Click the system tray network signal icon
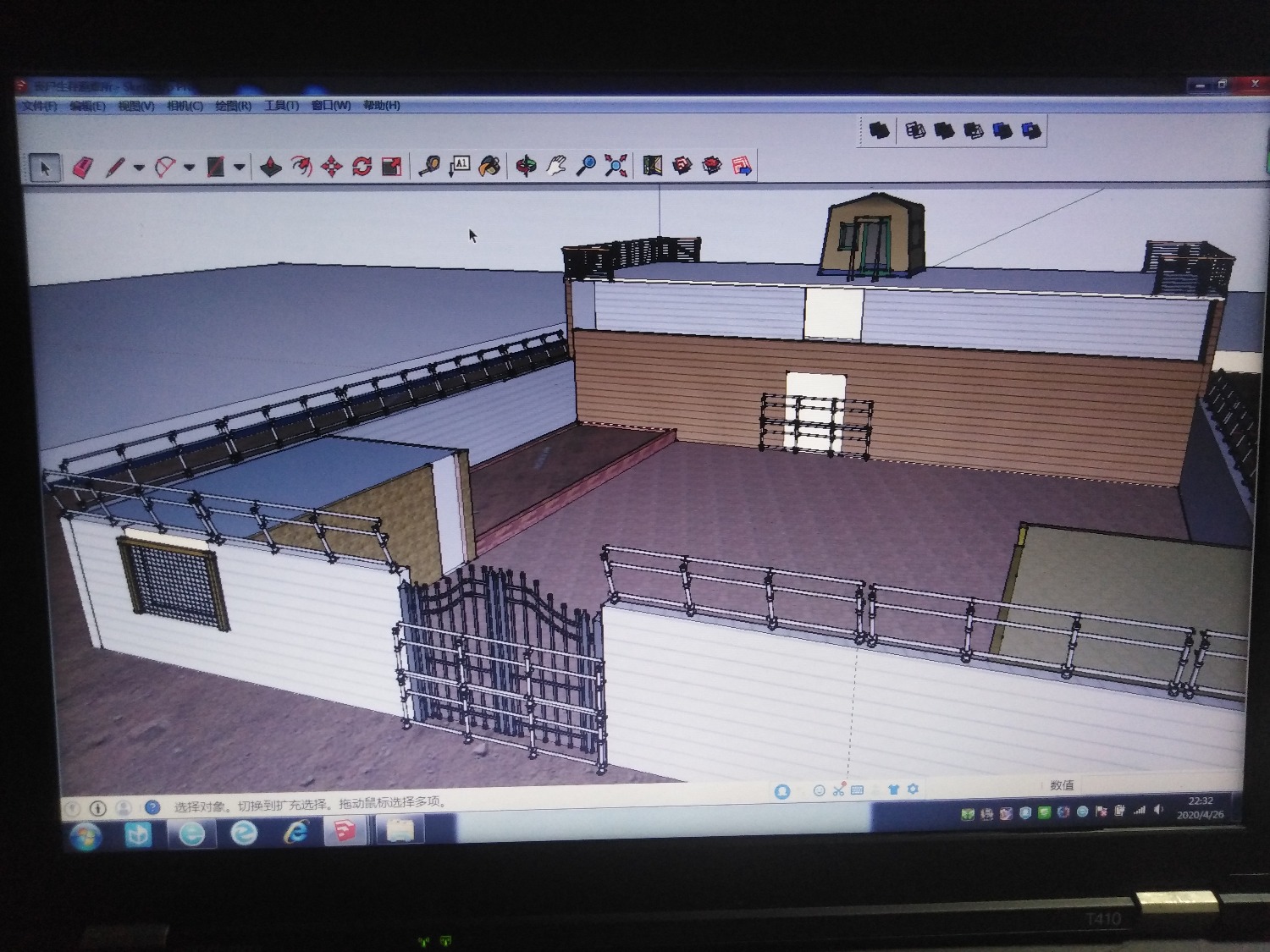Screen dimensions: 1270x952 tap(1140, 811)
